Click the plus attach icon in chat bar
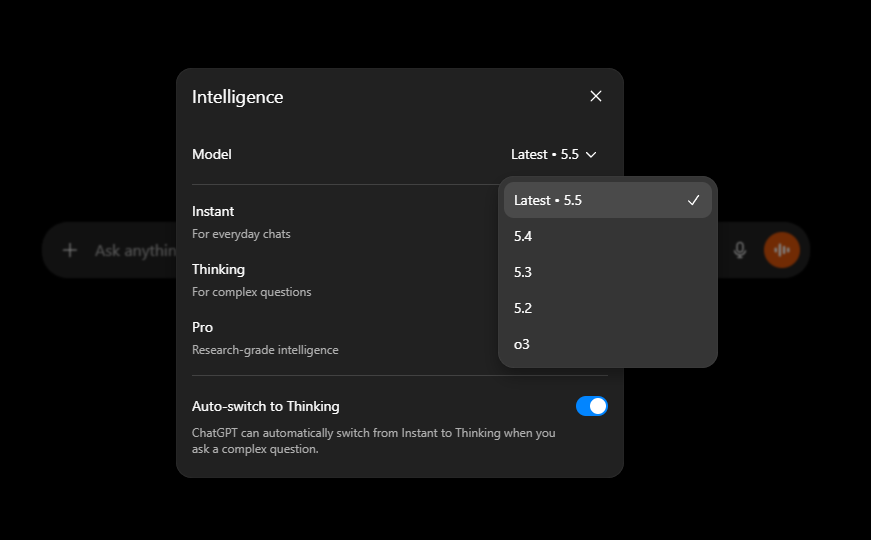Image resolution: width=871 pixels, height=540 pixels. point(69,251)
